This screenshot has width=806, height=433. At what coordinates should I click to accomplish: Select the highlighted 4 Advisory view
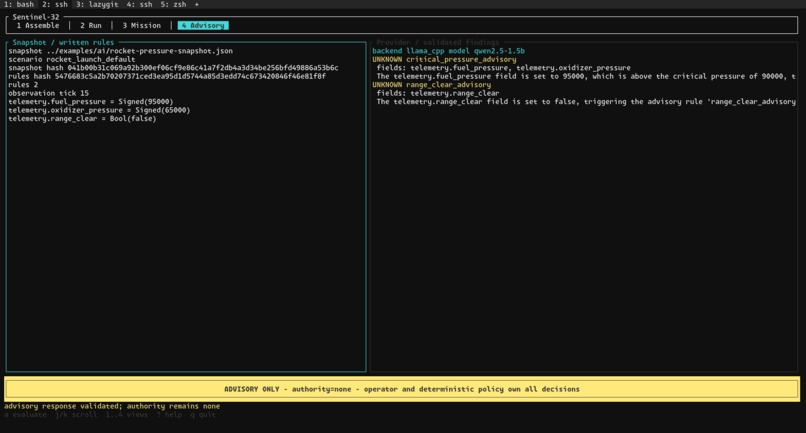(x=203, y=25)
